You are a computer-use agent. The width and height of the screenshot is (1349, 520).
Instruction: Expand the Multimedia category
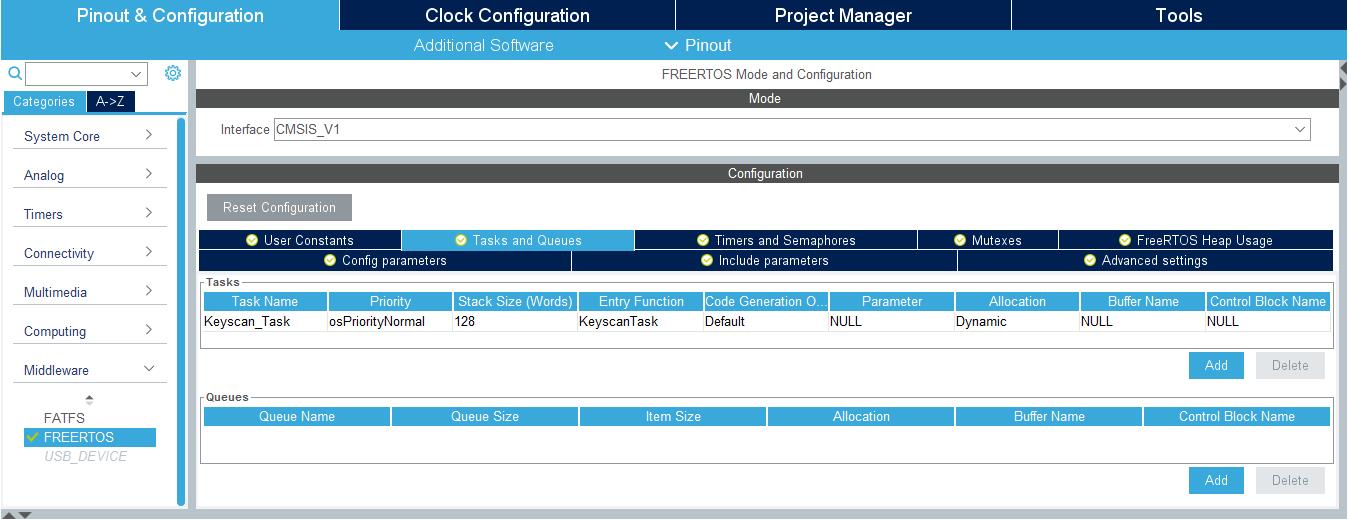(x=89, y=292)
